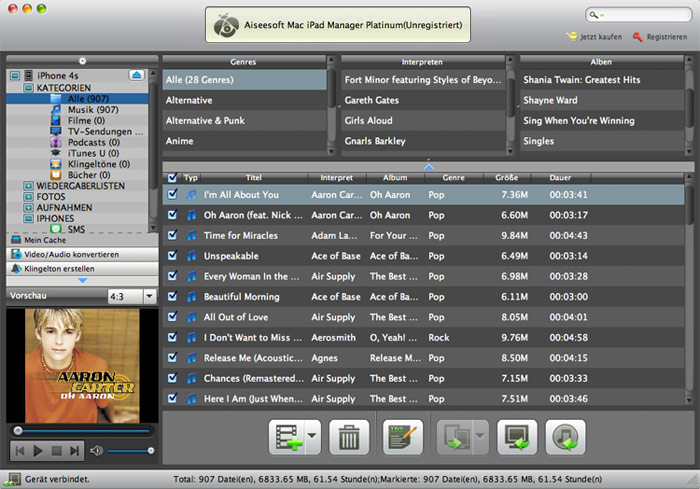Click the add file toolbar icon
The height and width of the screenshot is (489, 700).
[287, 437]
